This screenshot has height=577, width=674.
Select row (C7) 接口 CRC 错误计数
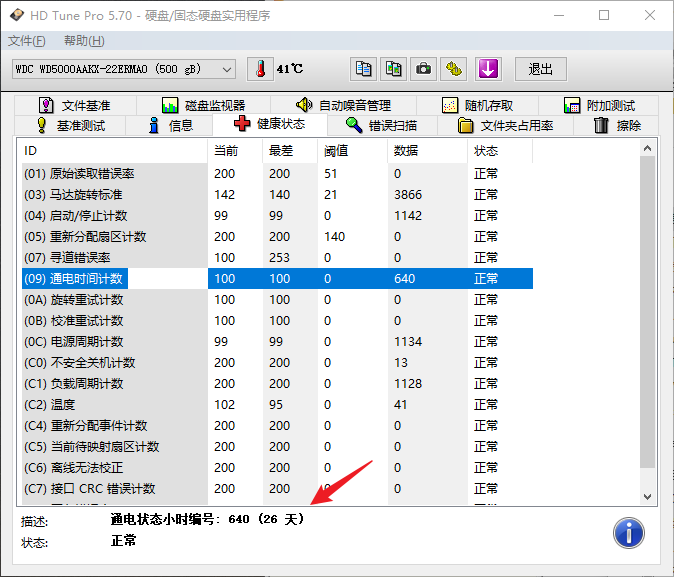(x=277, y=489)
